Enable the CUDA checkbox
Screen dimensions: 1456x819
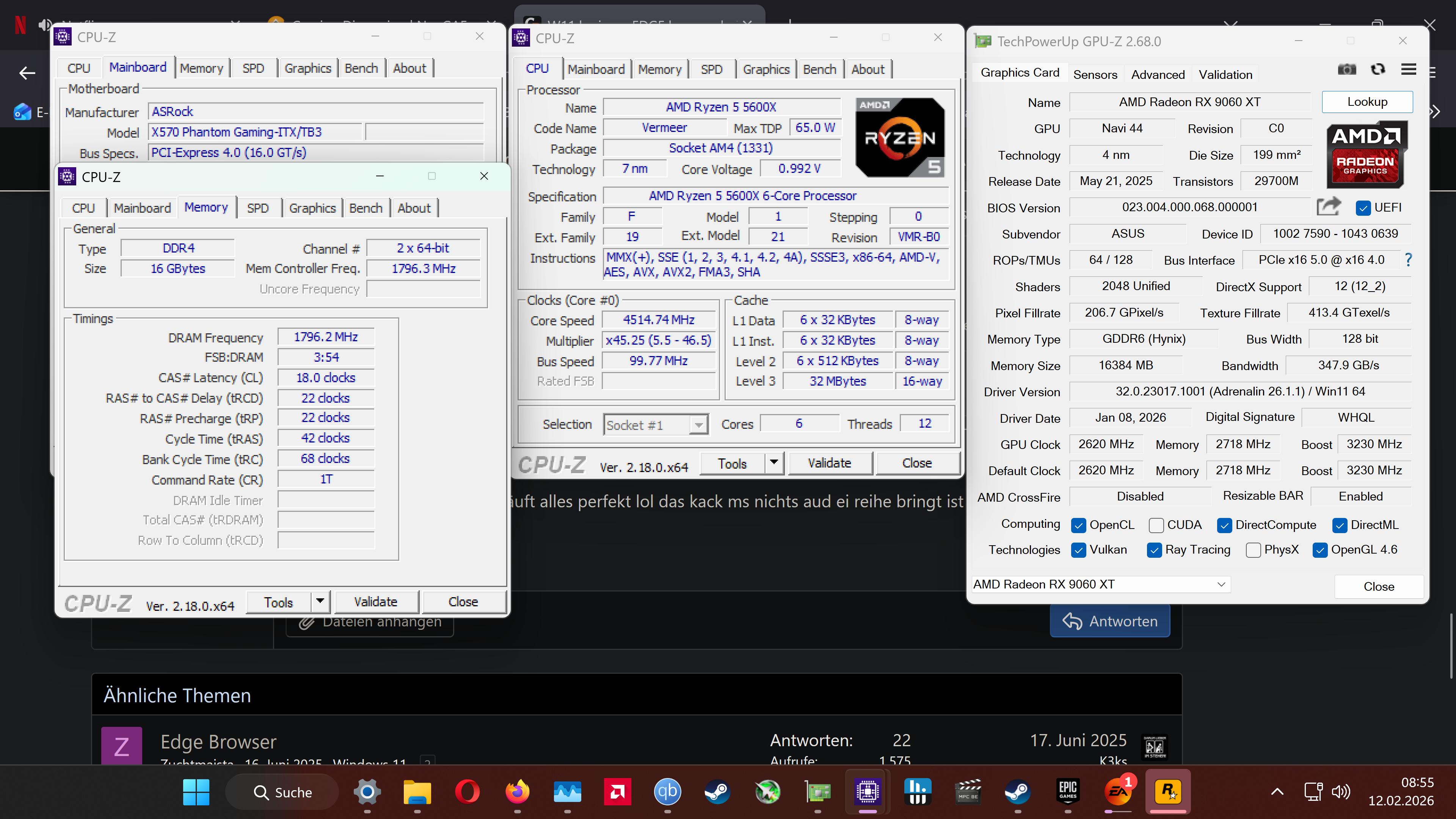click(1156, 525)
